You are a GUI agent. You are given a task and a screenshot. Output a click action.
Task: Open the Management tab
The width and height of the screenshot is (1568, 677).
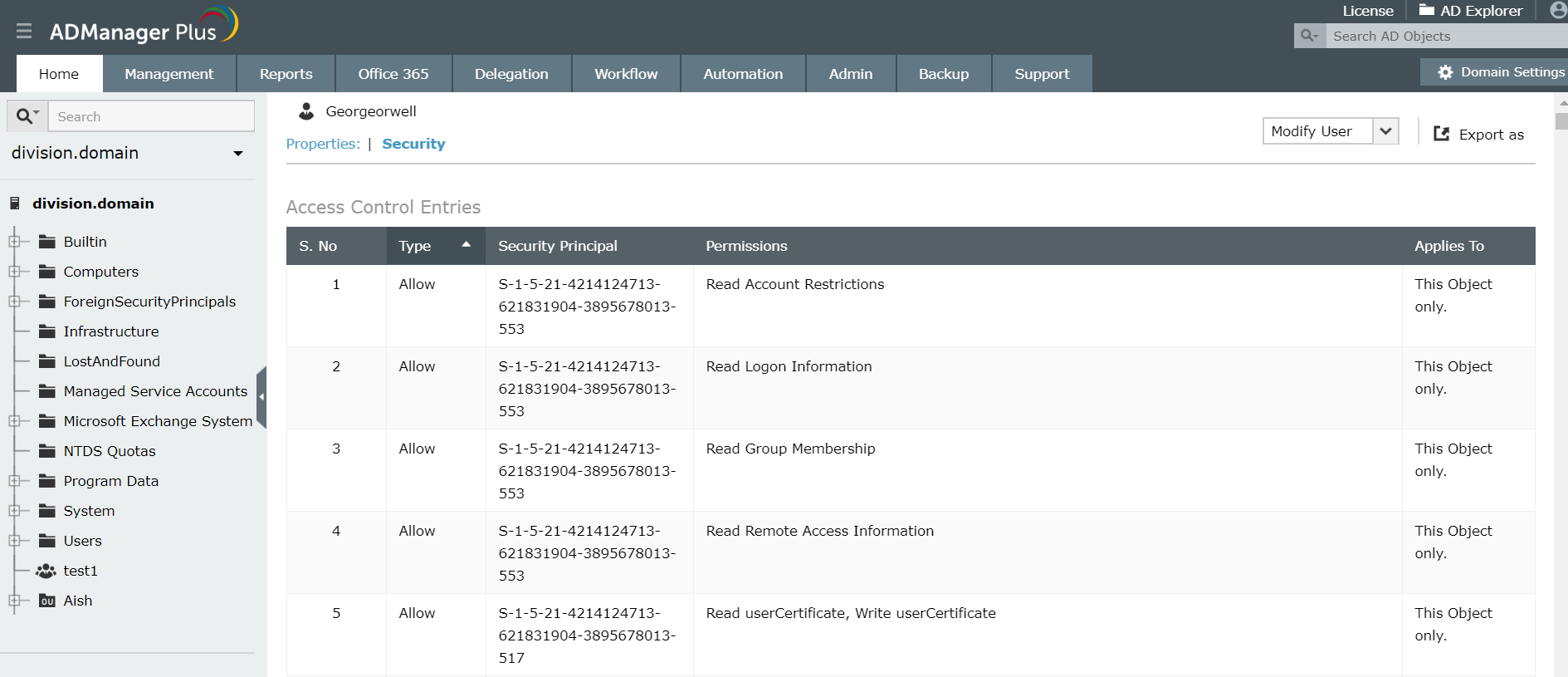[x=169, y=74]
